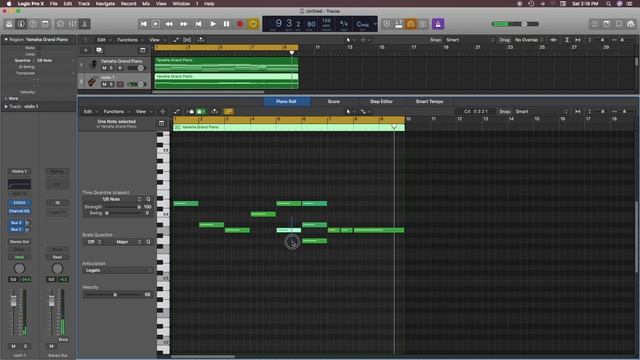Open the Library button in control bar
Screen dimensions: 640x360
click(9, 24)
